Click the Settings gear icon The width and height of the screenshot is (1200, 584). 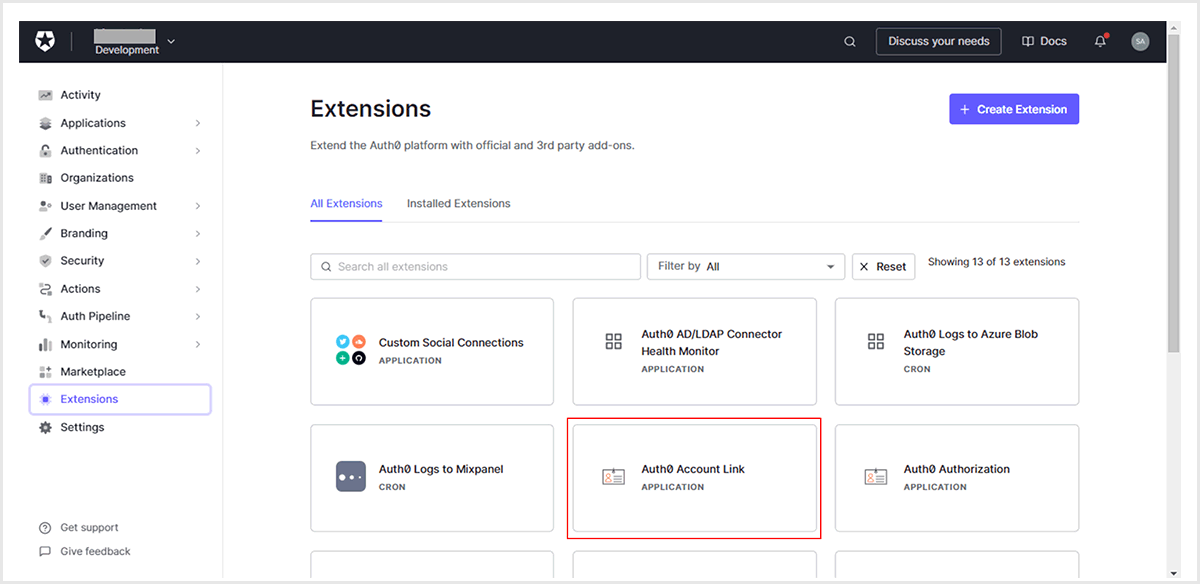pyautogui.click(x=45, y=427)
